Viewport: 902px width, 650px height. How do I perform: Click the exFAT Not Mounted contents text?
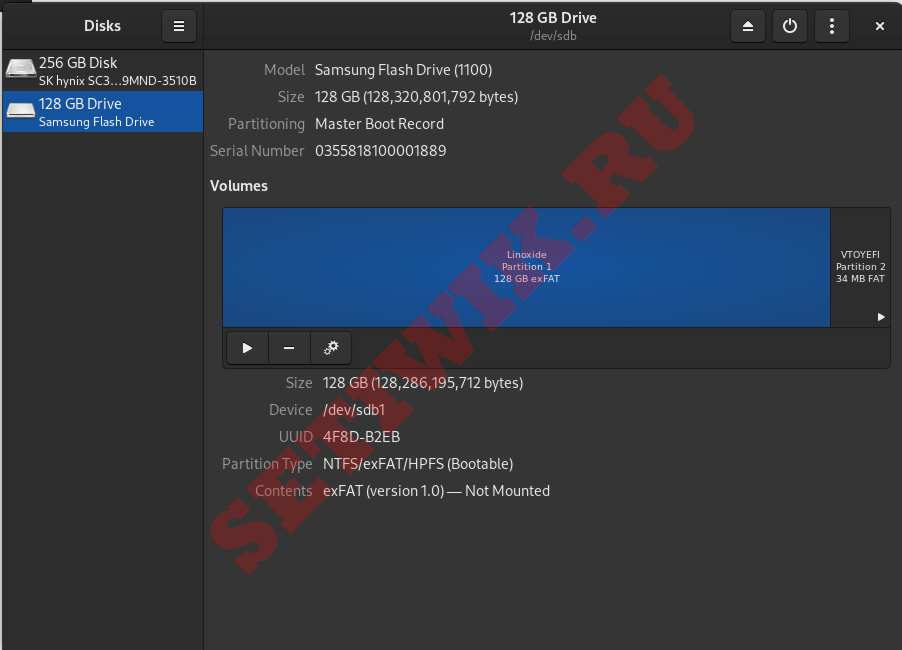436,491
